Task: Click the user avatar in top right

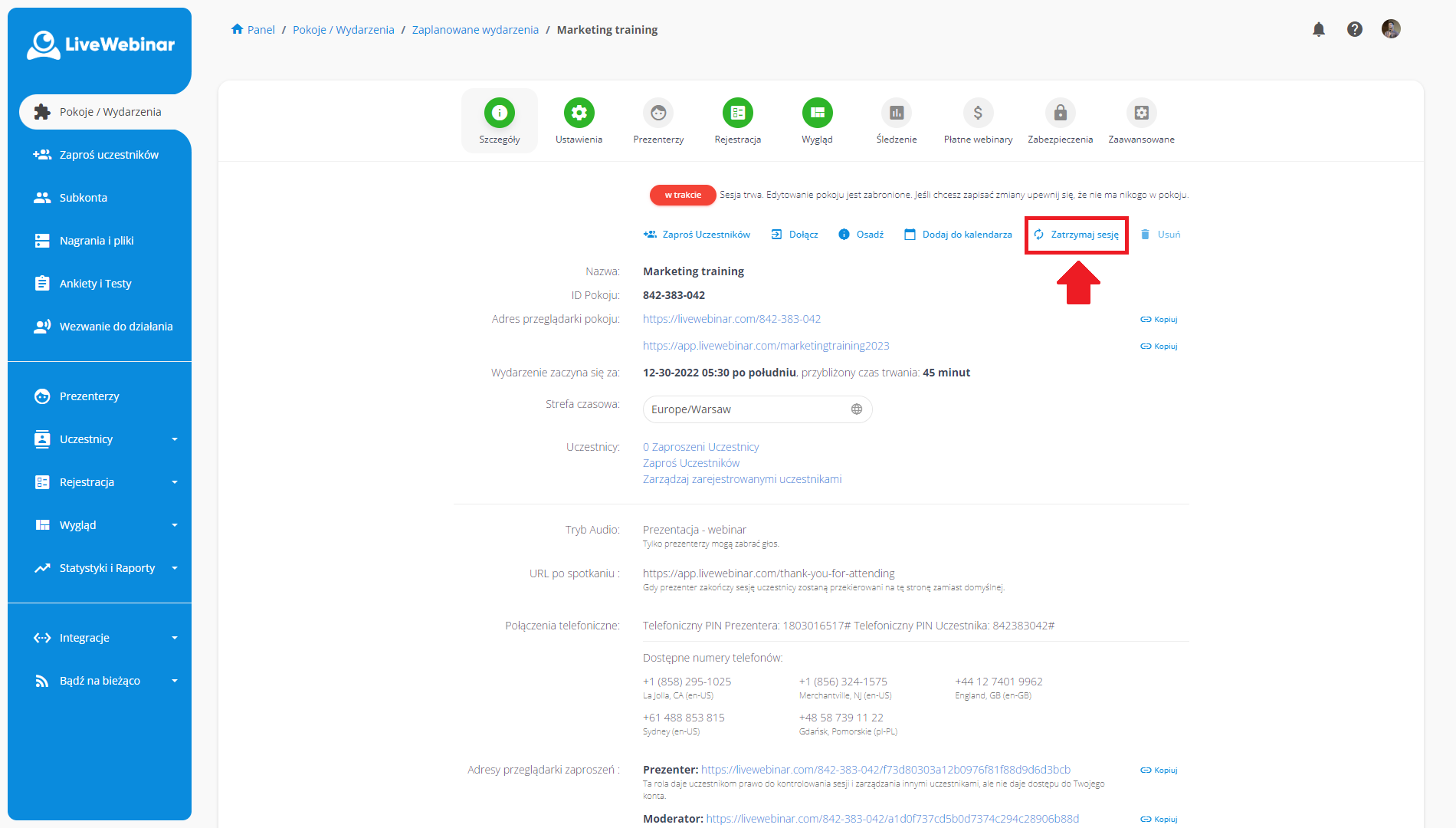Action: 1392,28
